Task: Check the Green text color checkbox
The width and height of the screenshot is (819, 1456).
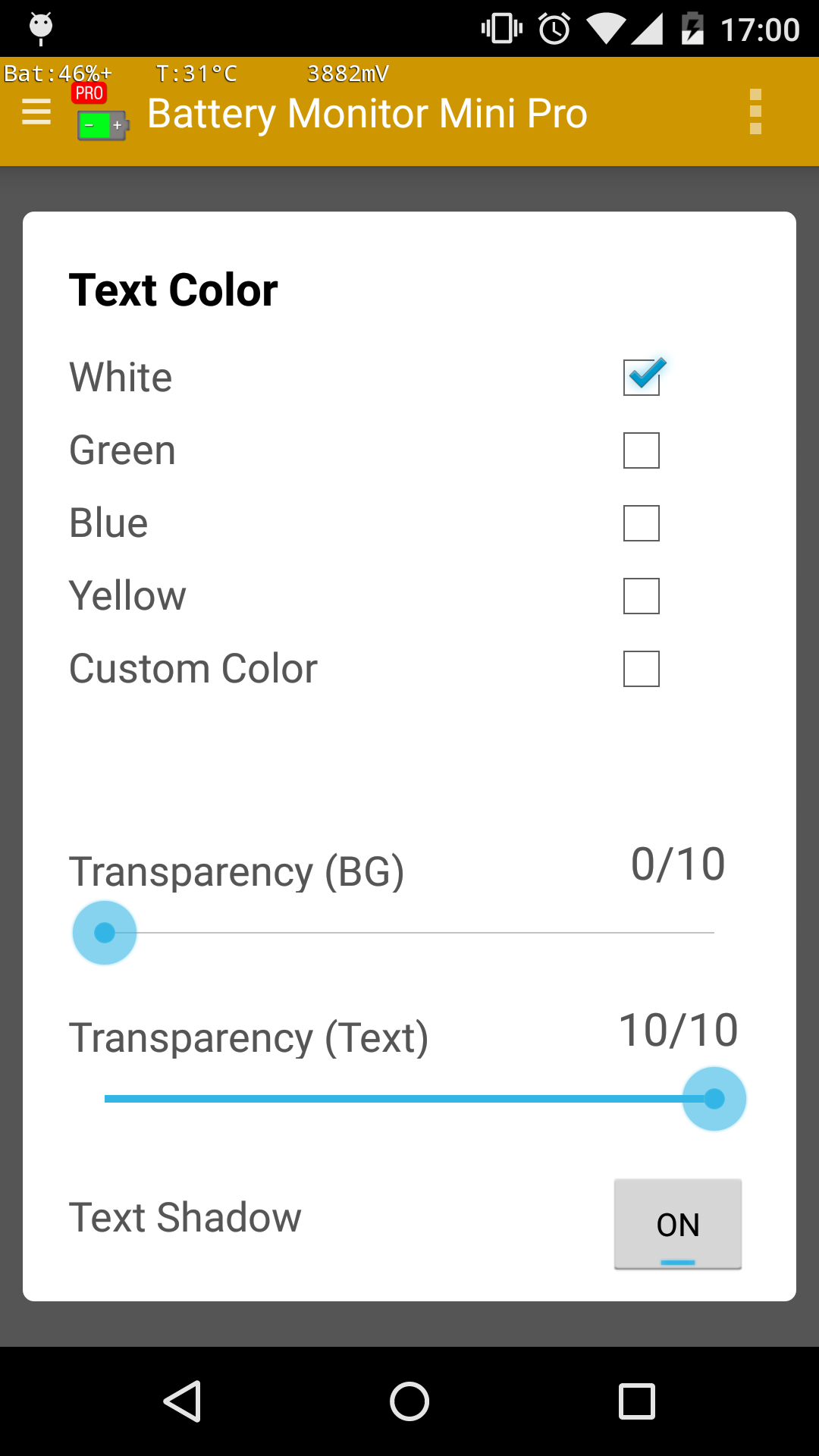Action: click(642, 450)
